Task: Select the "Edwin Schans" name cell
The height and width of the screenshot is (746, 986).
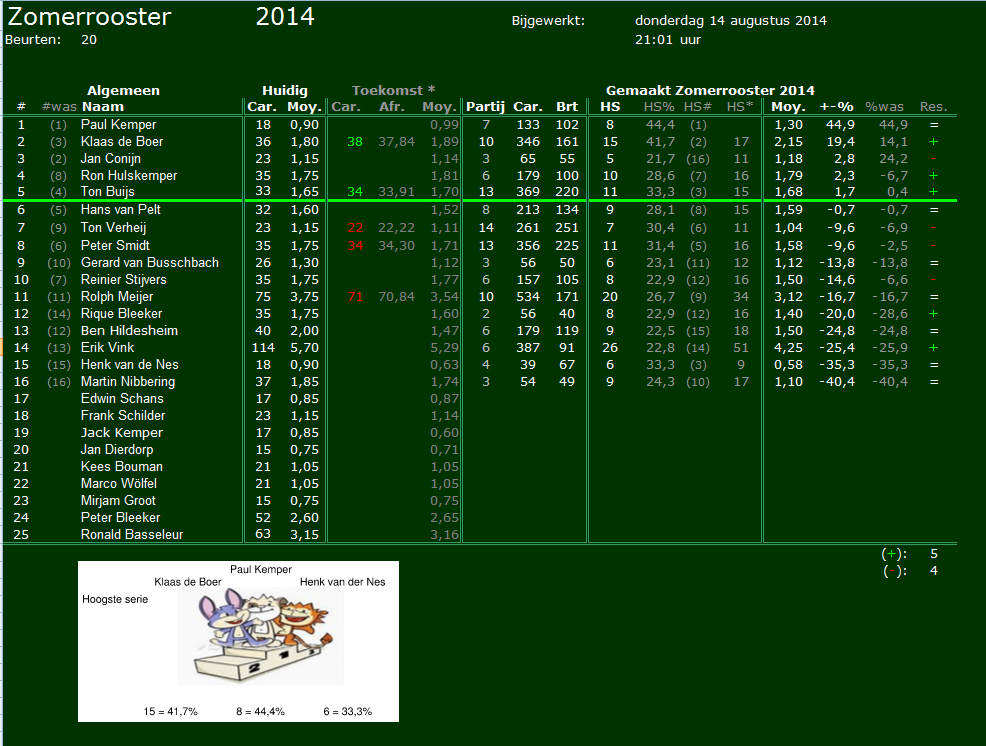Action: point(122,398)
